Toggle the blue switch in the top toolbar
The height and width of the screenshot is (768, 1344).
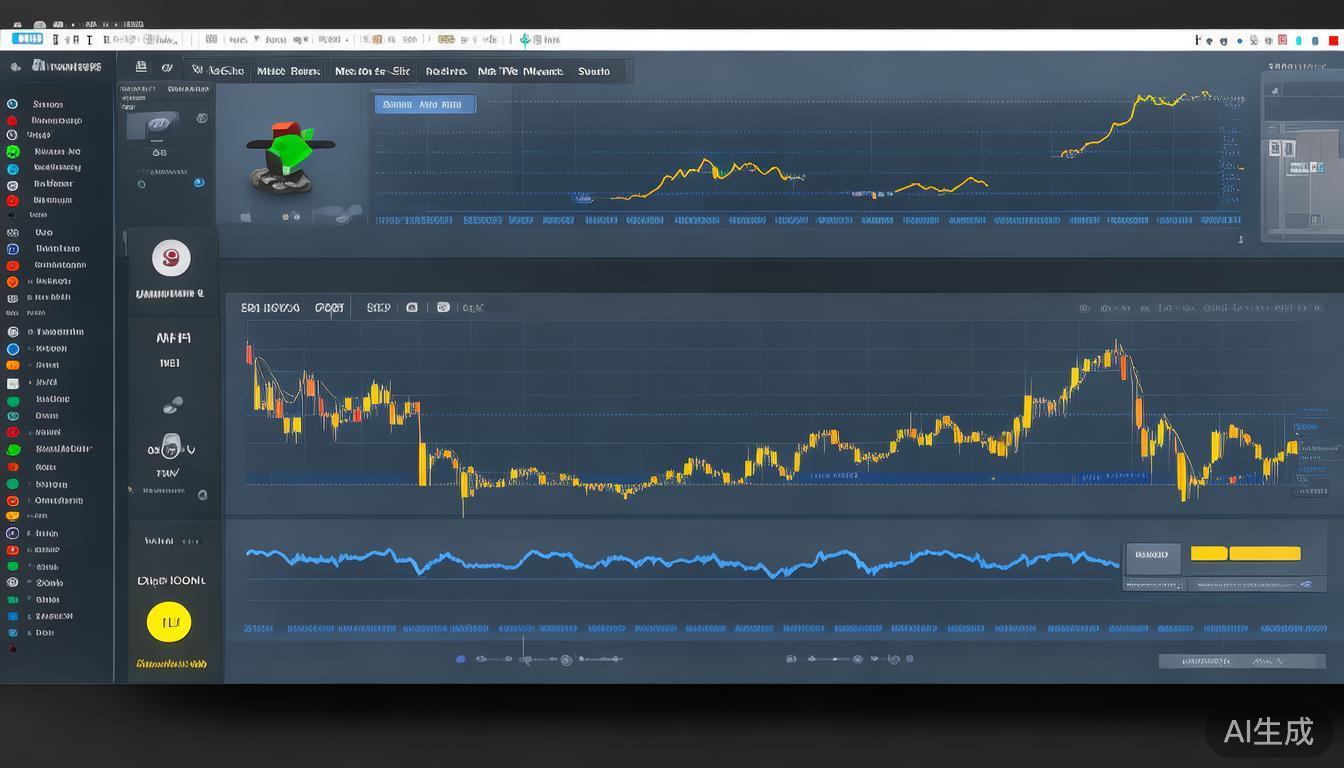[27, 39]
